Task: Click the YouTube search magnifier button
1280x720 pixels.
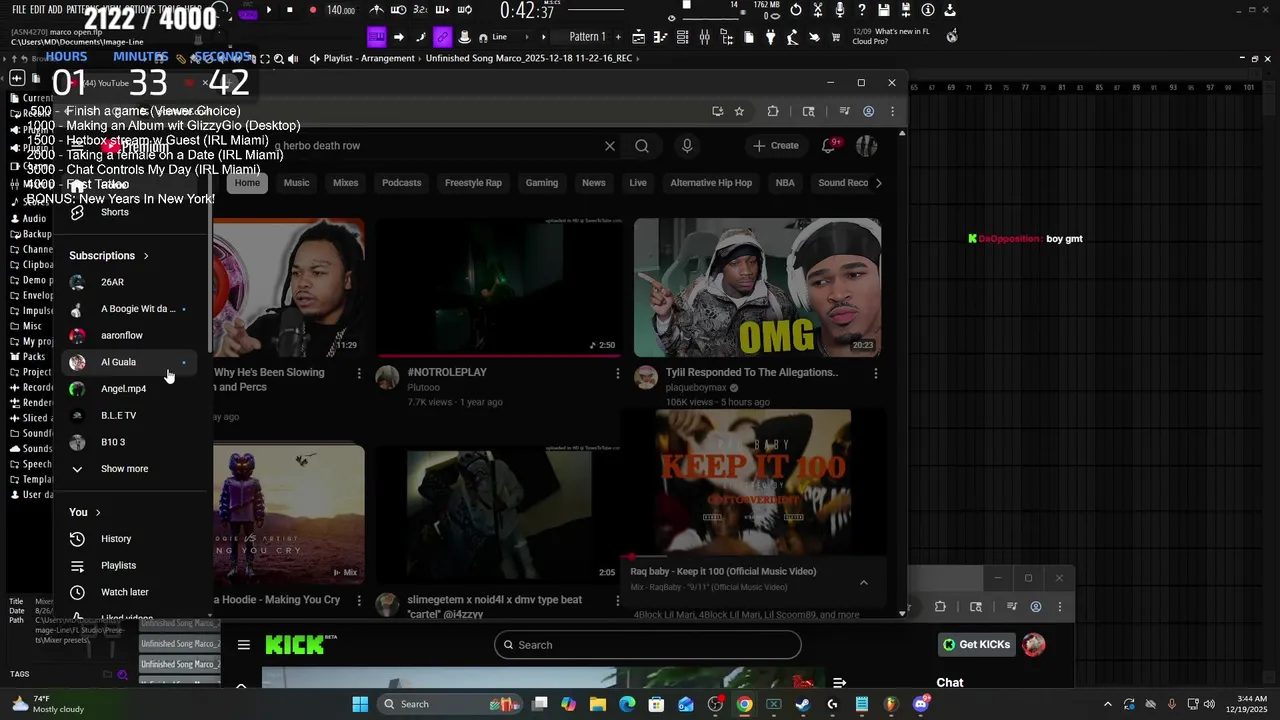Action: 642,146
